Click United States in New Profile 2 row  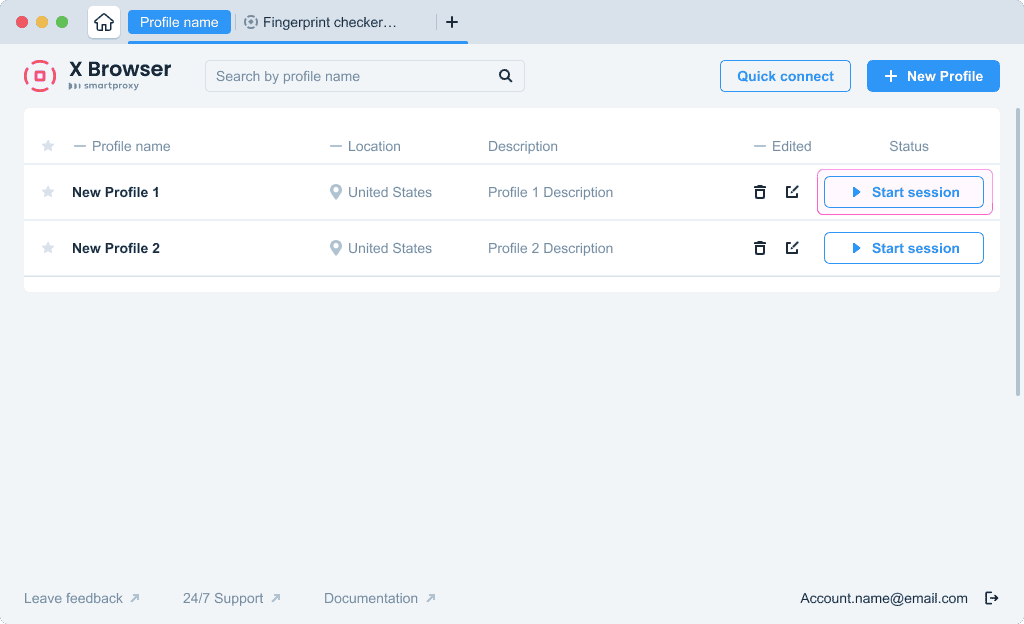[x=390, y=248]
